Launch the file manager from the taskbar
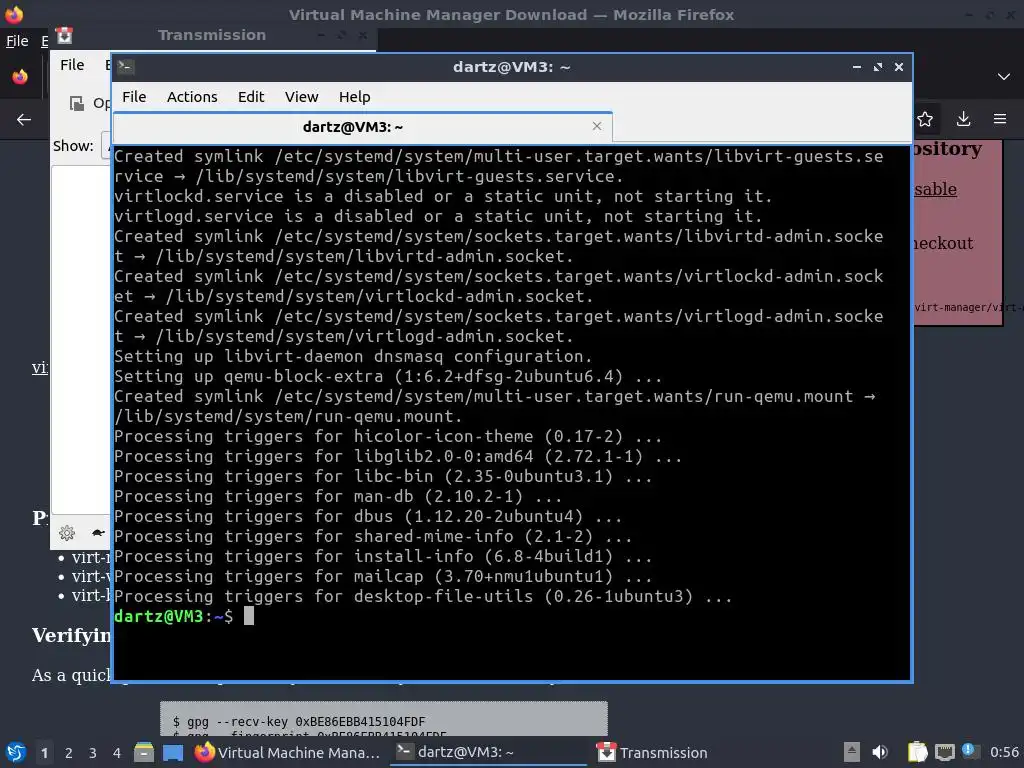Image resolution: width=1024 pixels, height=768 pixels. (x=144, y=753)
